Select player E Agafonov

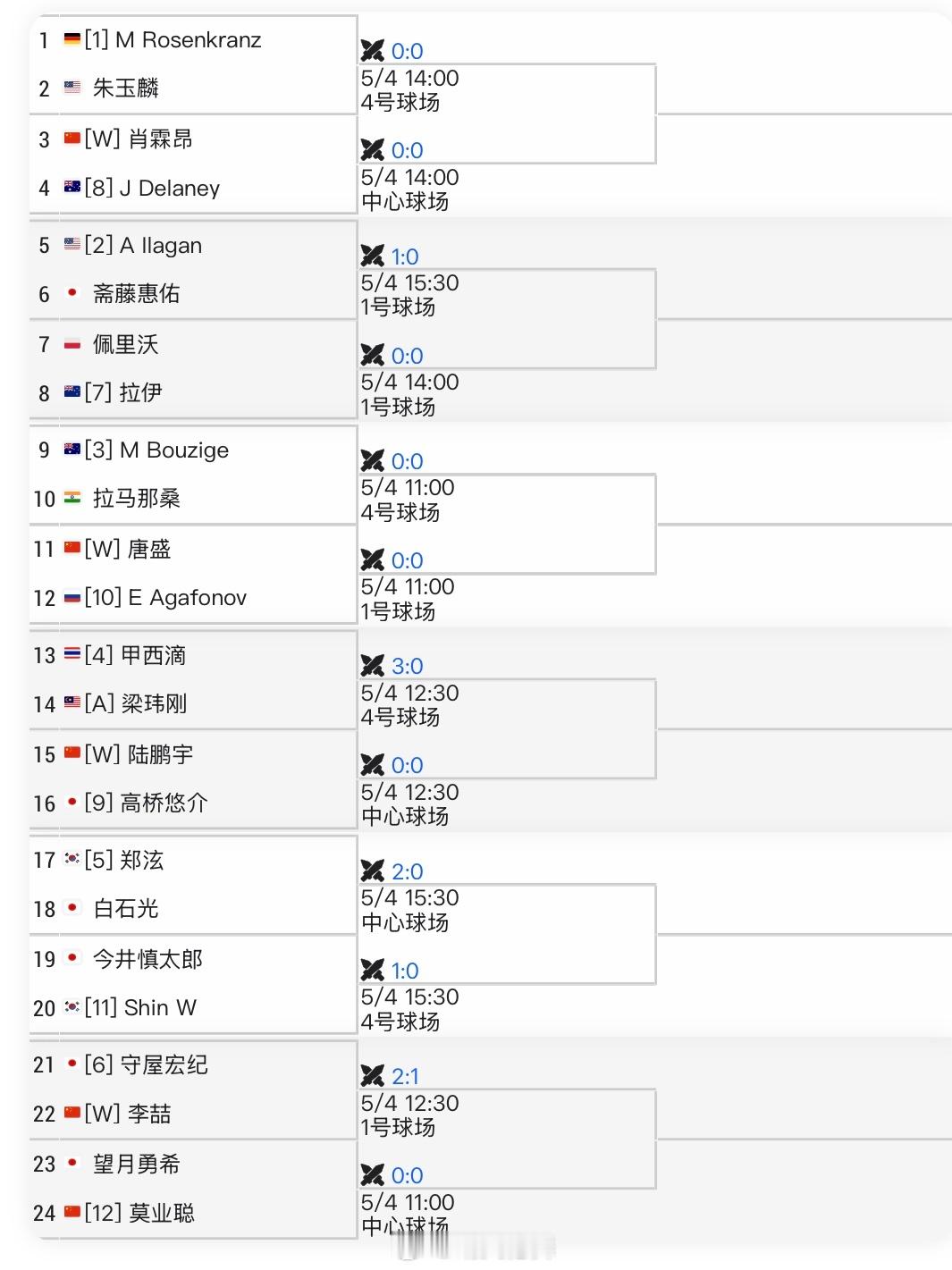188,597
